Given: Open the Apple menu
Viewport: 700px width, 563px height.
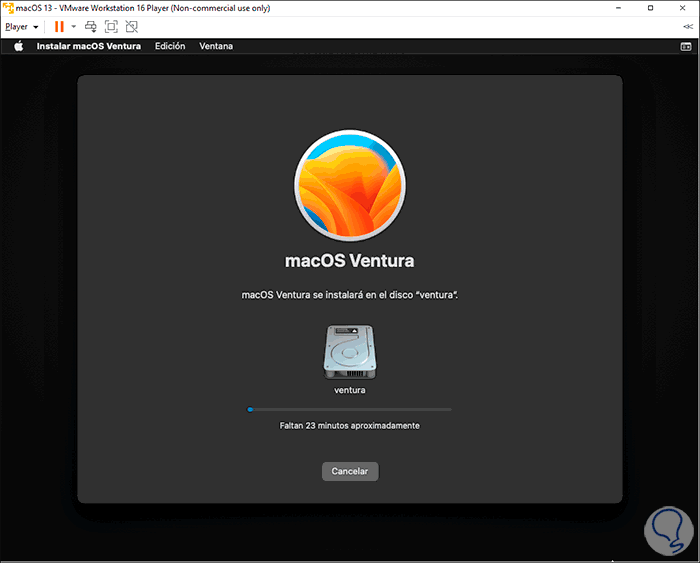Looking at the screenshot, I should (x=18, y=46).
